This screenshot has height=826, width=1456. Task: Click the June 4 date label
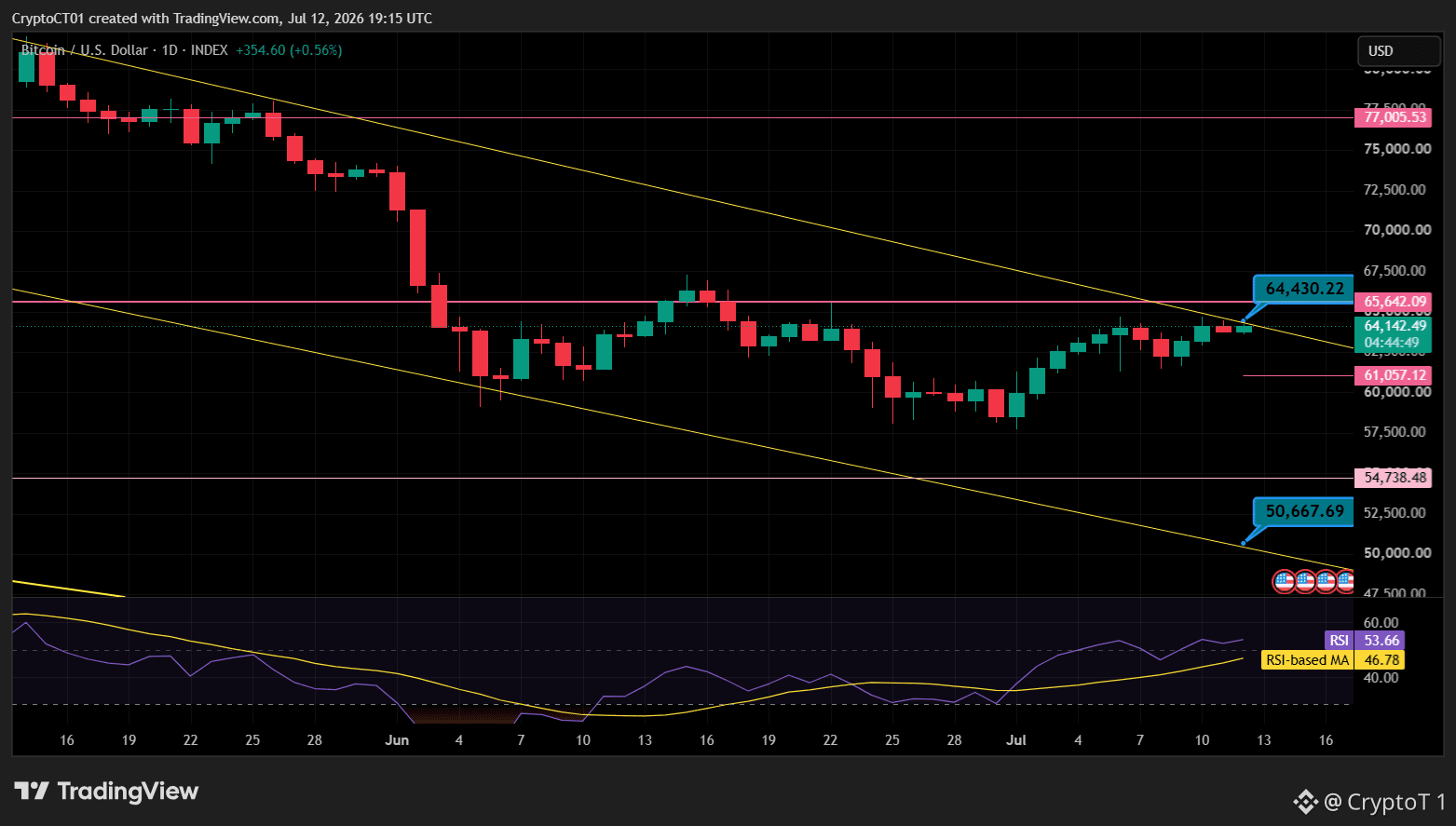459,740
